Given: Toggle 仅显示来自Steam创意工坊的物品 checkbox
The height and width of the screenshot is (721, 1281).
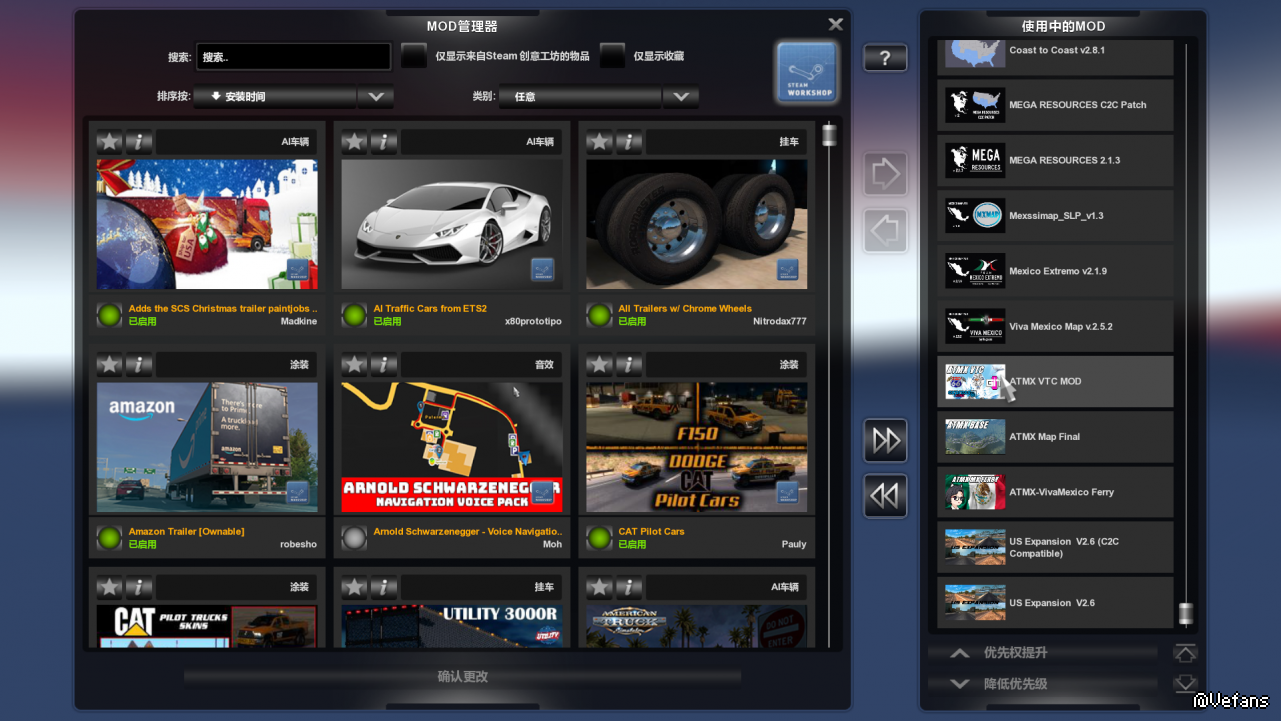Looking at the screenshot, I should 414,56.
